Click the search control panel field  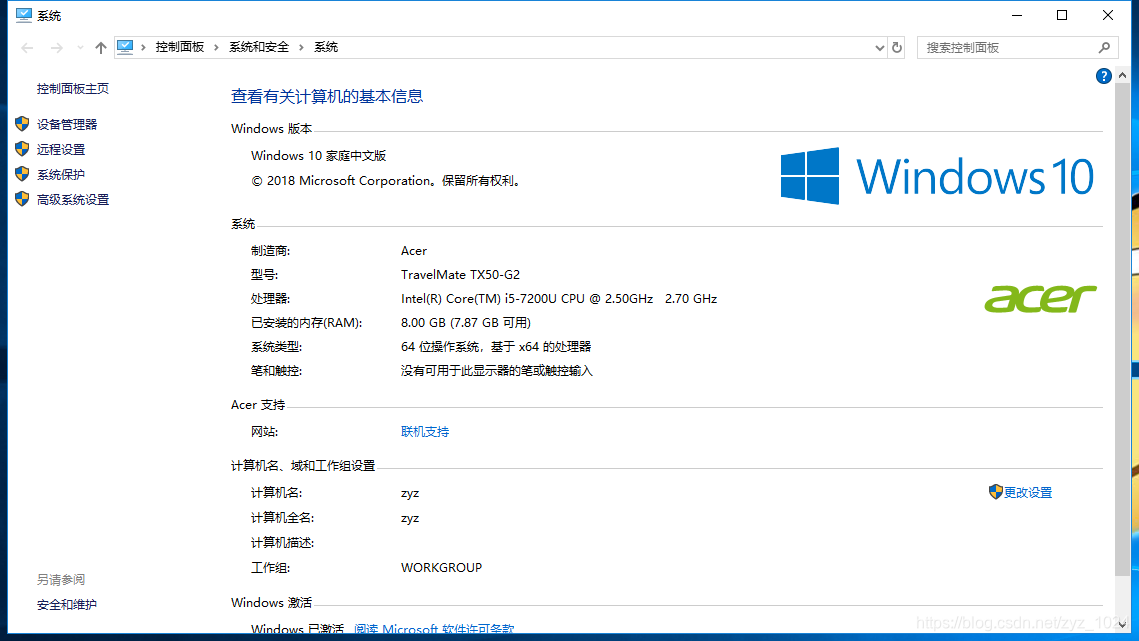(1017, 47)
